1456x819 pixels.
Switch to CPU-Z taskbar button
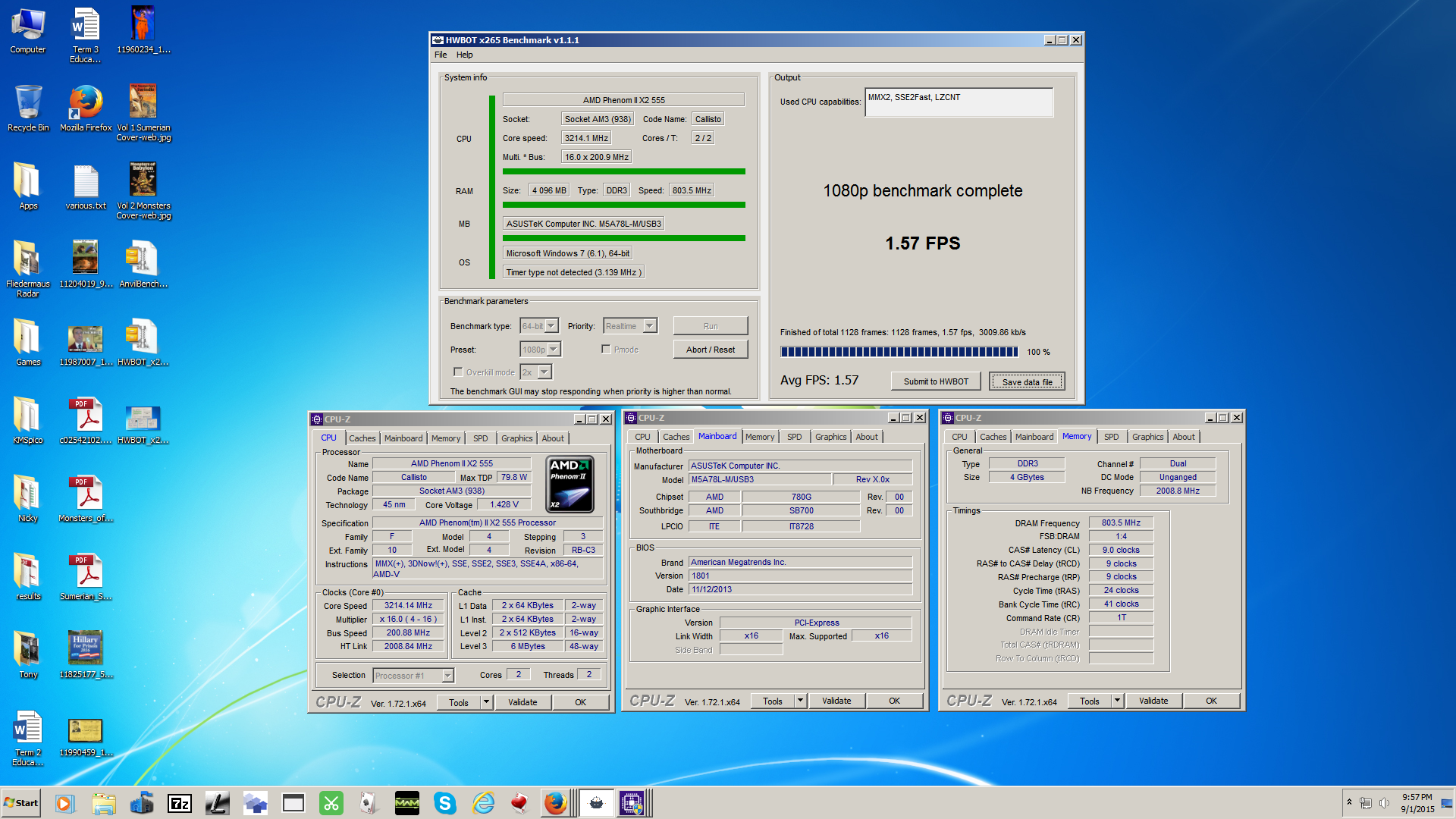(x=632, y=803)
